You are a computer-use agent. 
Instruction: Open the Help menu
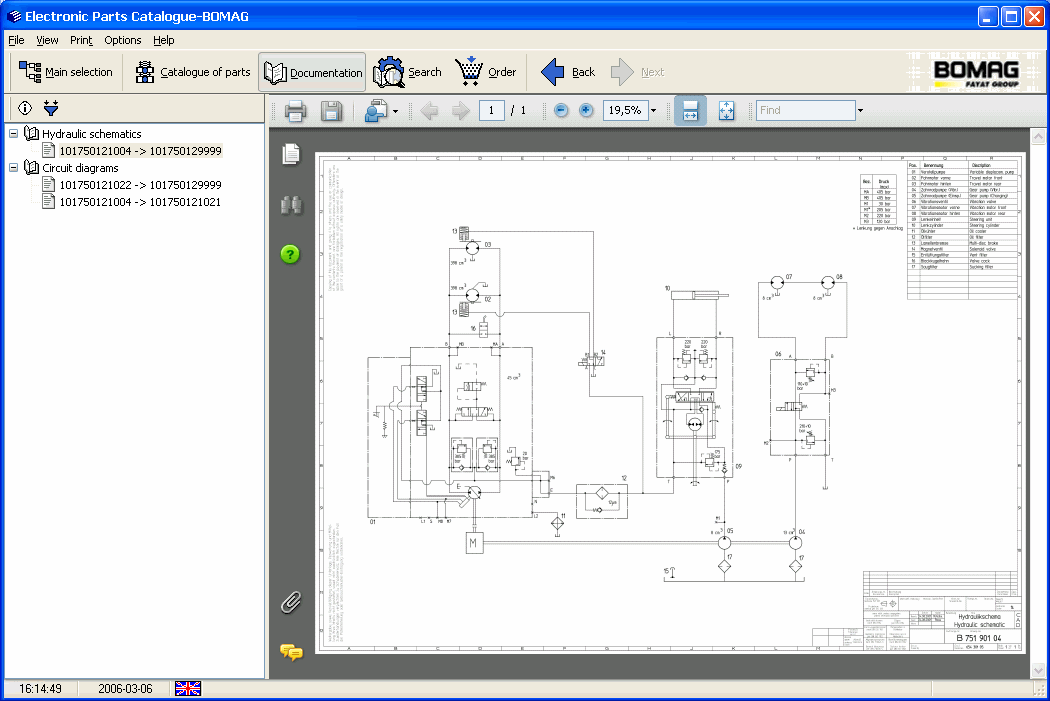163,40
